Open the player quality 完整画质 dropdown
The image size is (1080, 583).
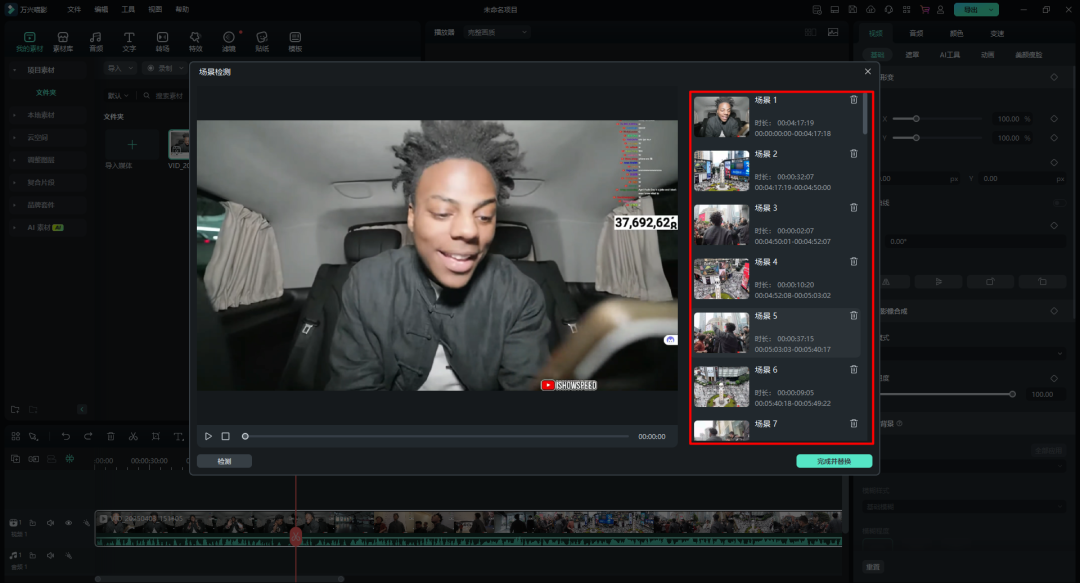click(496, 32)
